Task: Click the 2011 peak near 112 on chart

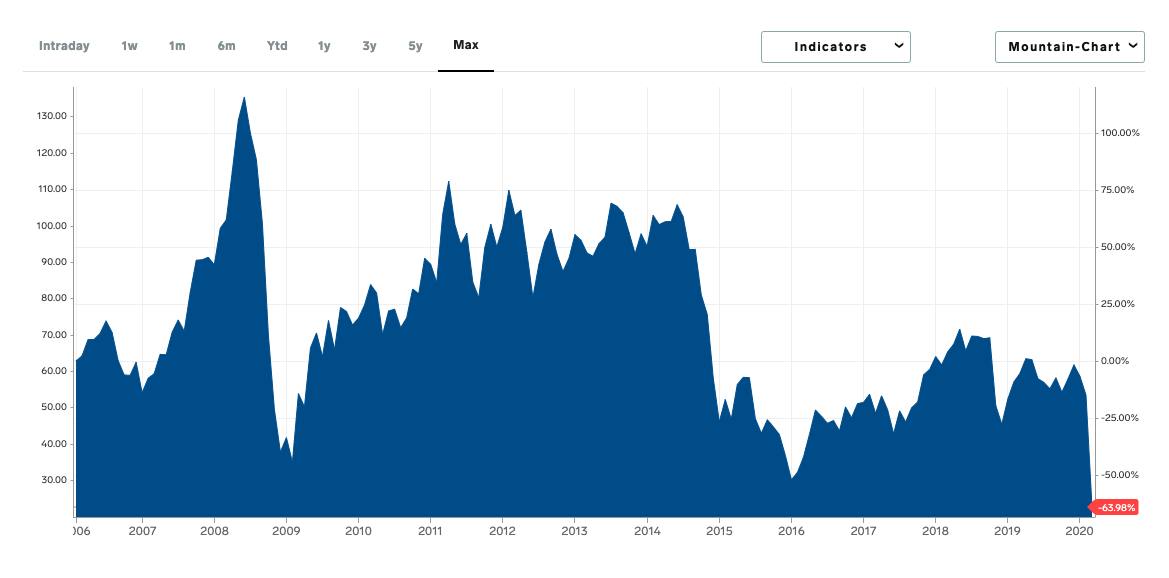Action: (x=449, y=182)
